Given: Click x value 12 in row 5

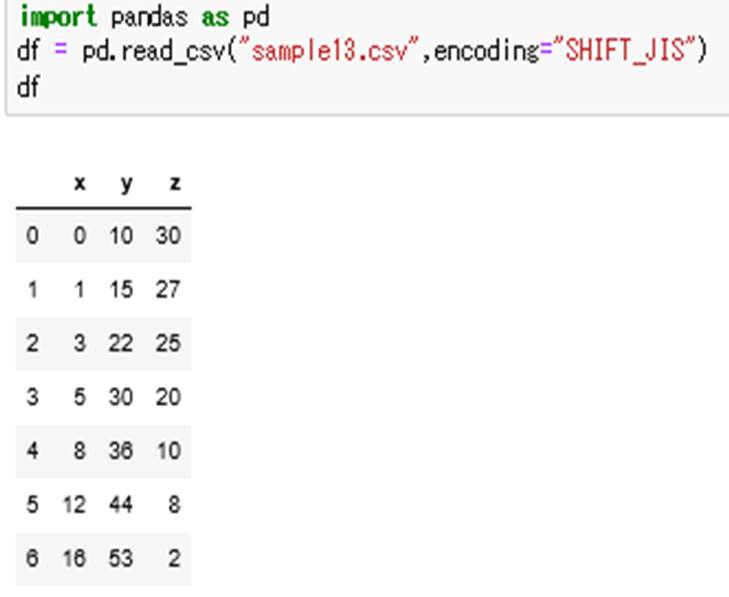Looking at the screenshot, I should pyautogui.click(x=74, y=504).
